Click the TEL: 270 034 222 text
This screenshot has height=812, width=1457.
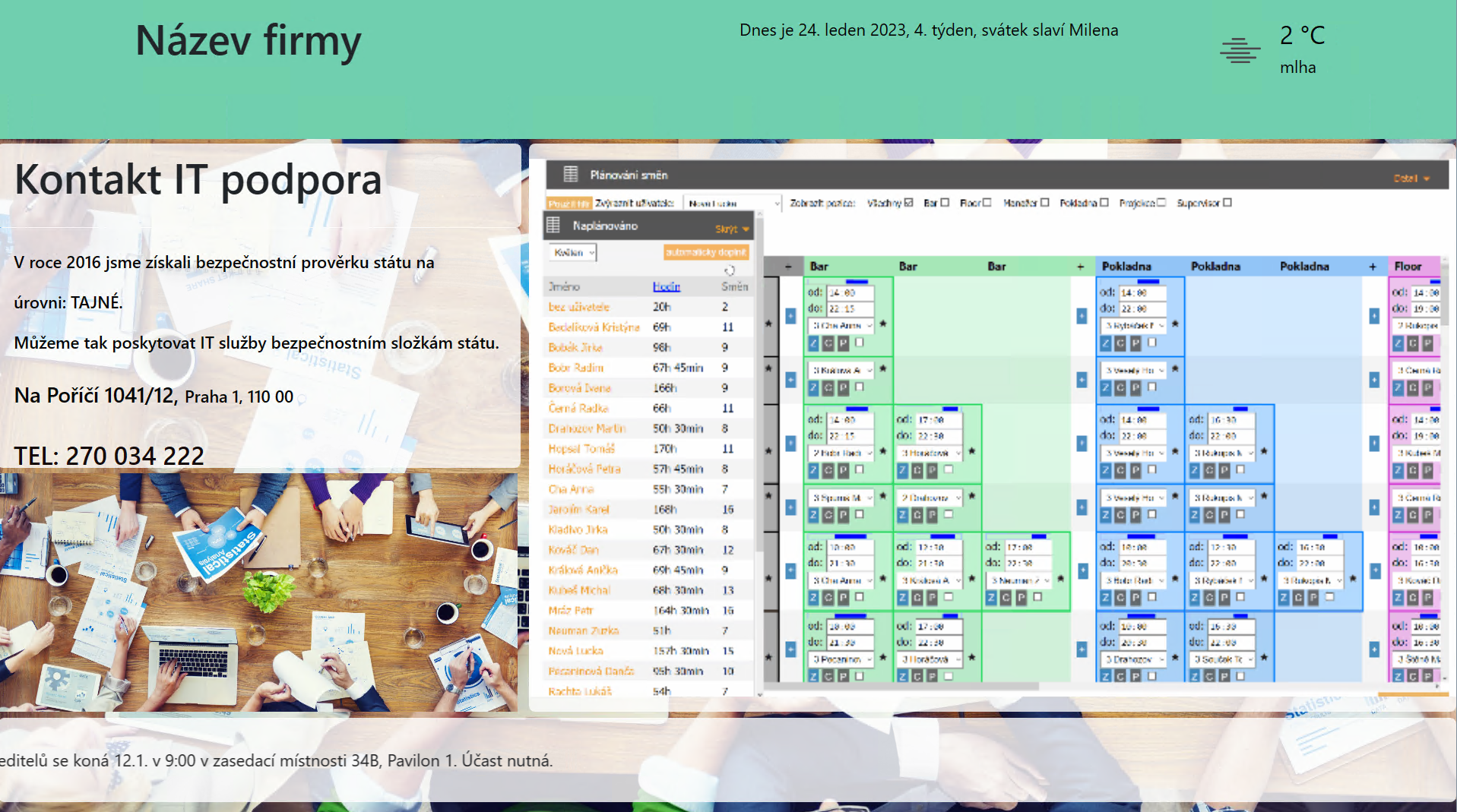coord(109,456)
